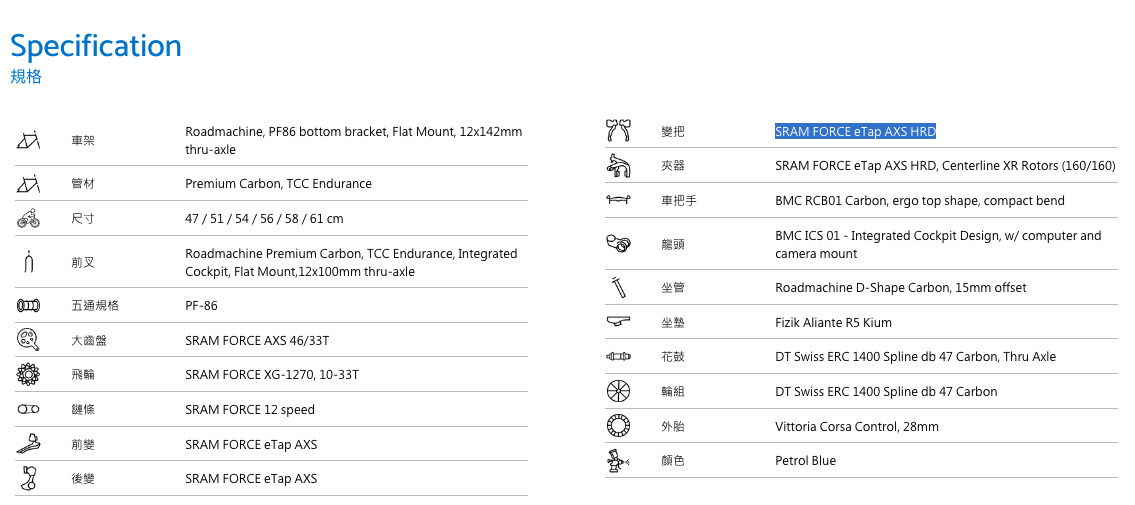Click the tire icon beside 外胎

(x=618, y=426)
